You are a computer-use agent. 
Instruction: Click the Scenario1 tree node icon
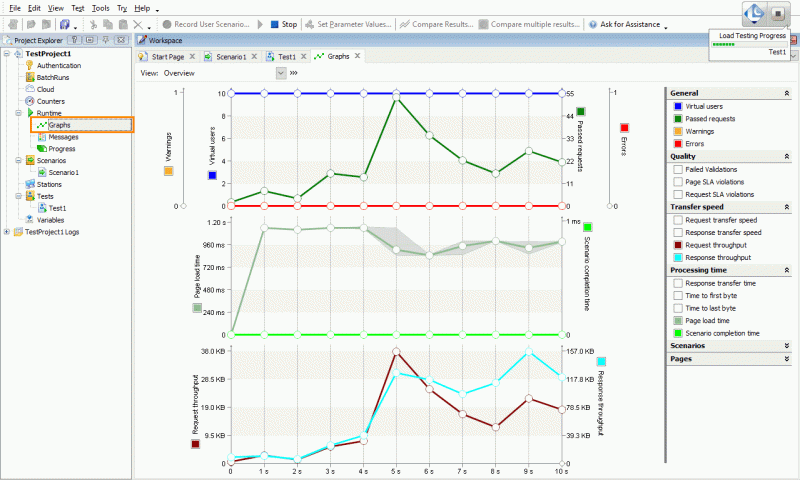pyautogui.click(x=42, y=172)
